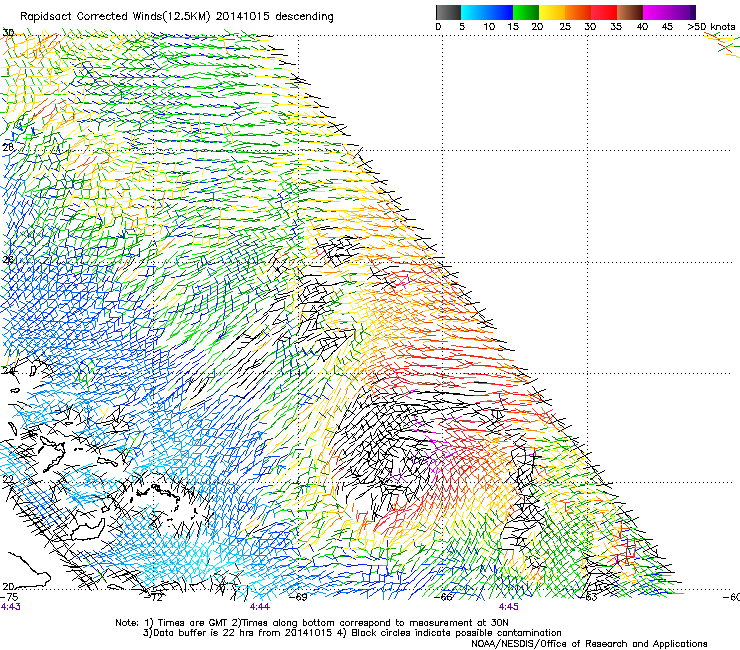740x650 pixels.
Task: Click the '15' legend scale label
Action: coord(513,27)
